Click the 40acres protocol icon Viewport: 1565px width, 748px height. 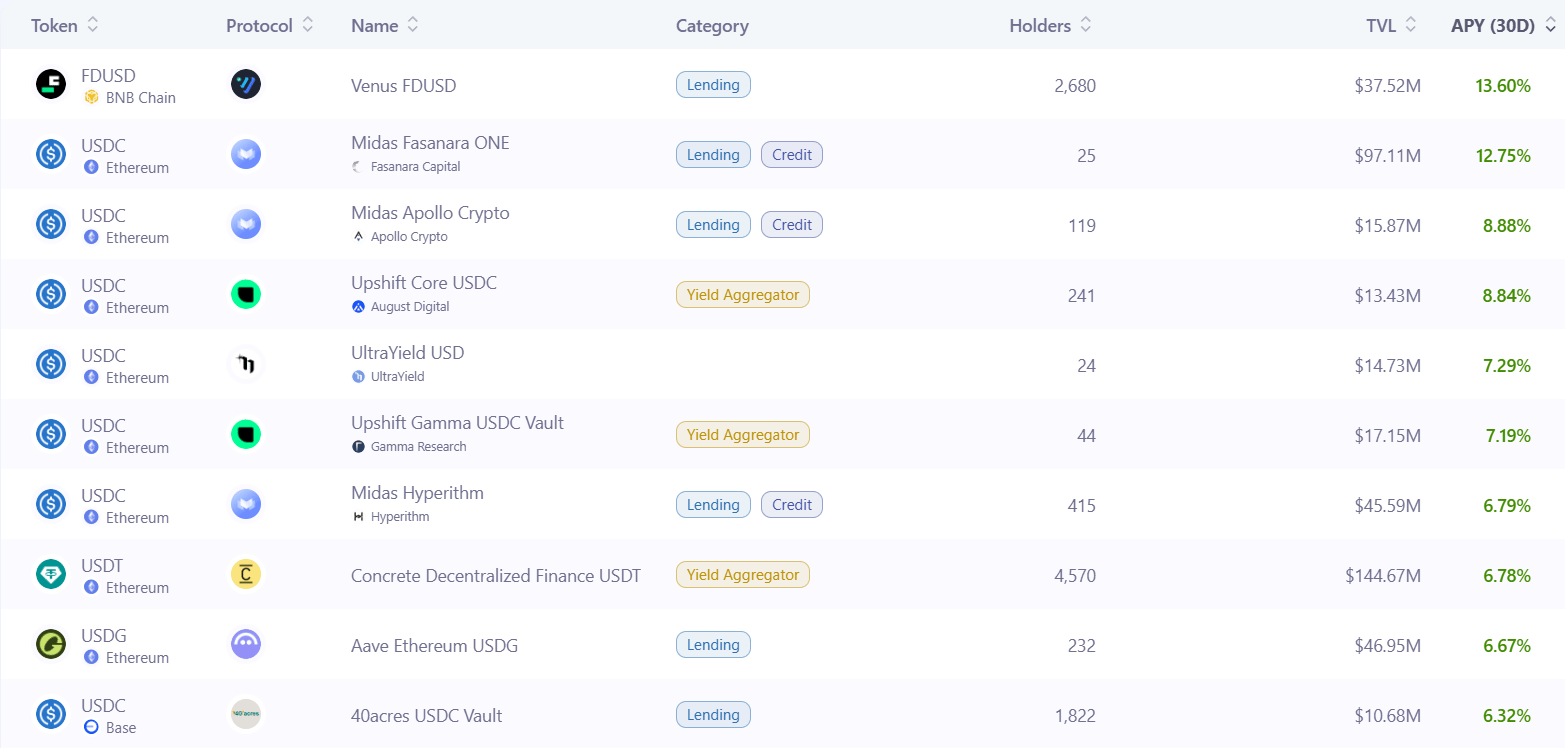245,715
